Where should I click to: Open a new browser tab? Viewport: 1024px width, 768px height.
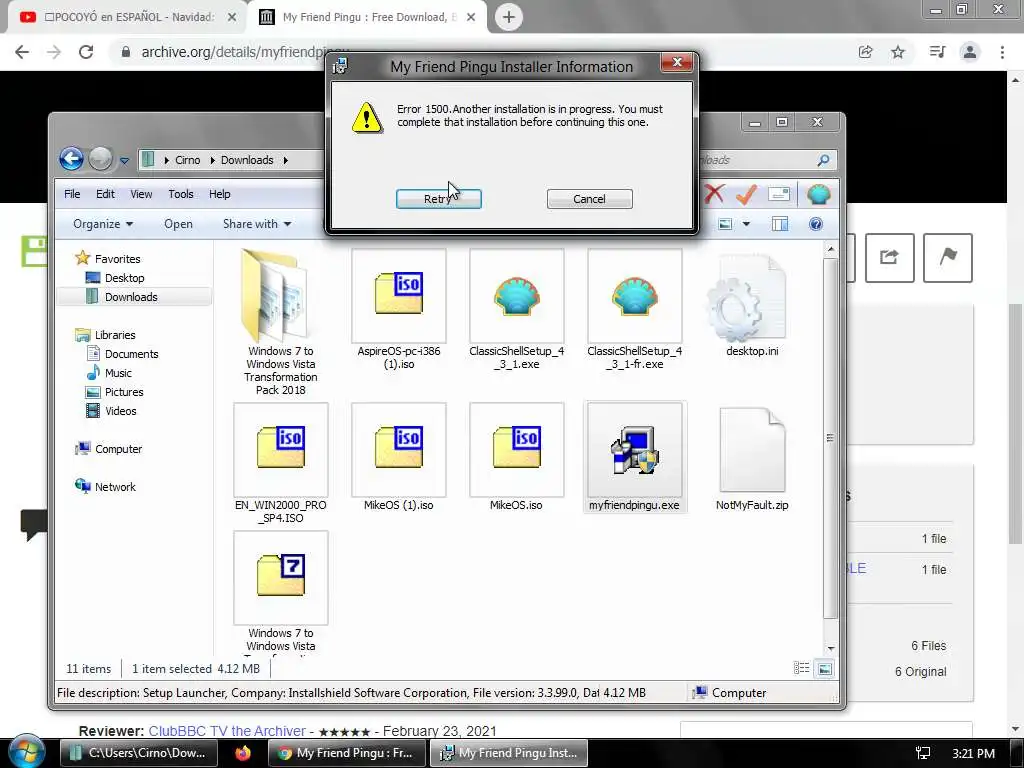click(509, 17)
